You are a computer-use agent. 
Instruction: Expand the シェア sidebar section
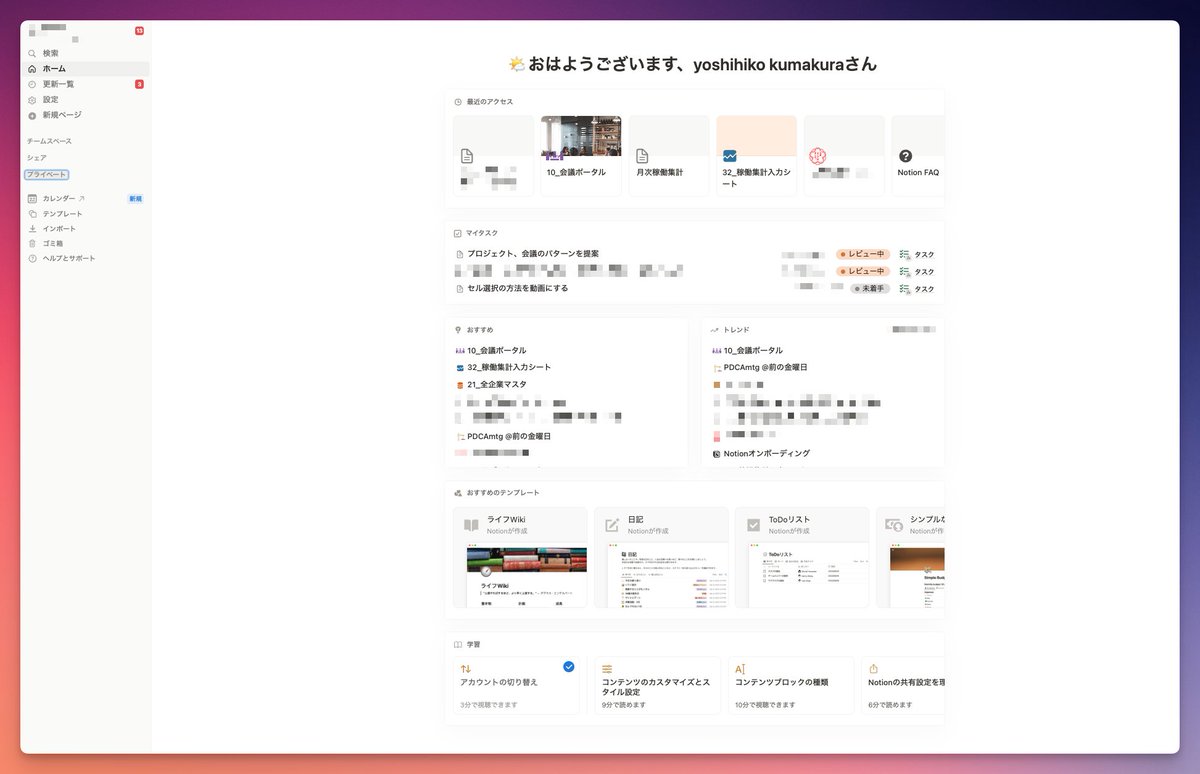(36, 158)
